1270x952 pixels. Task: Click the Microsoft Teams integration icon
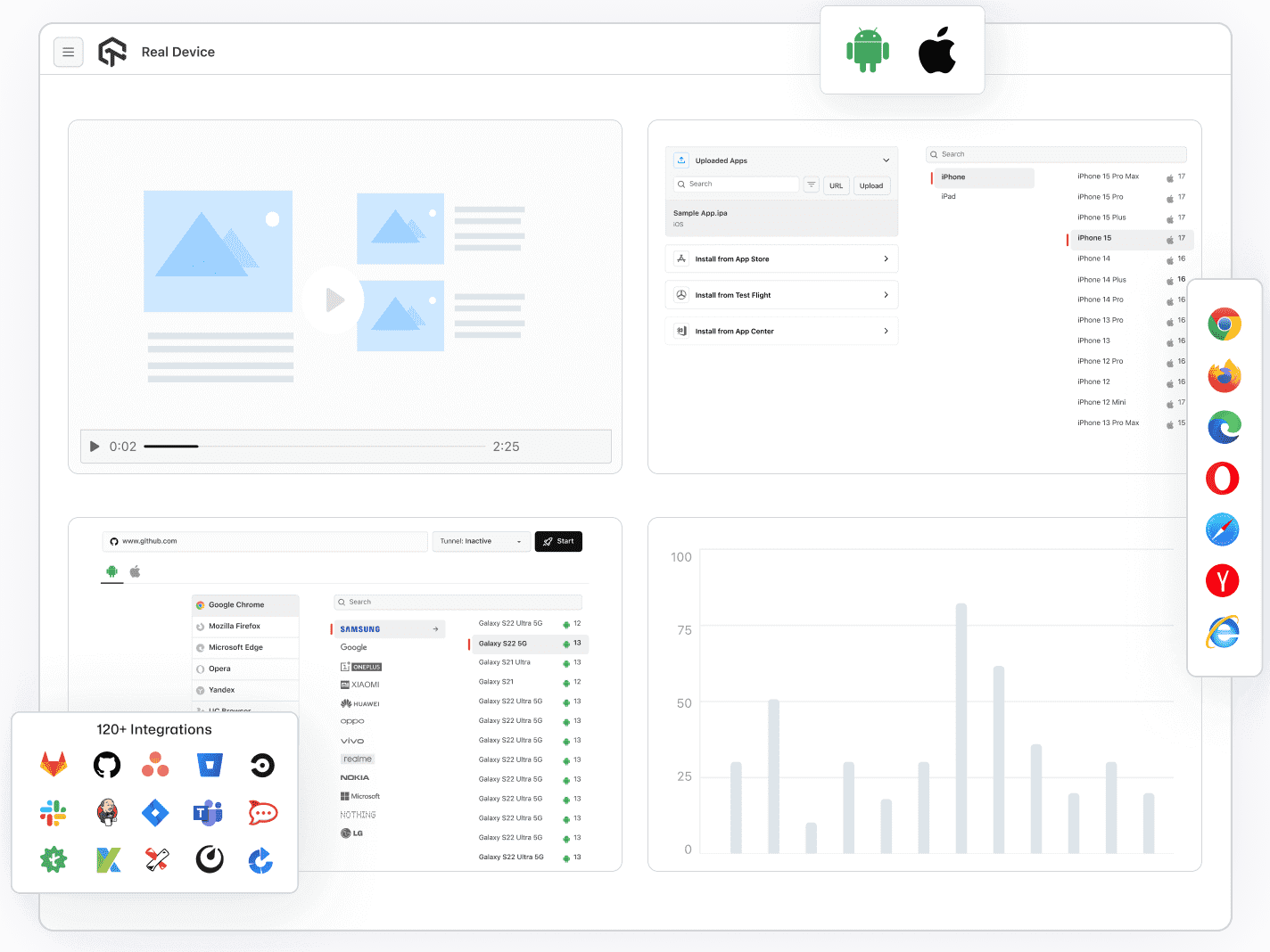coord(209,812)
